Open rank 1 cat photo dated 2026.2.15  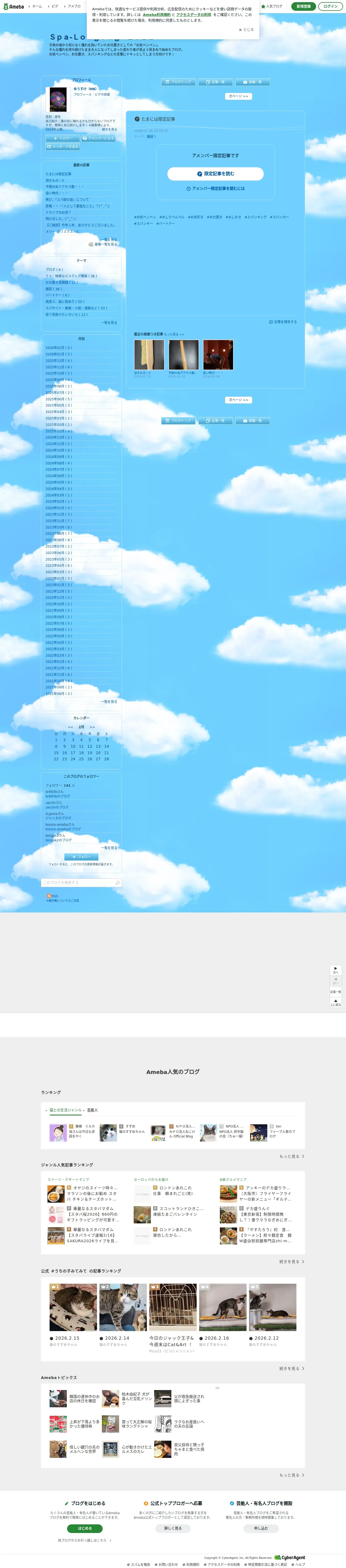pos(73,1307)
